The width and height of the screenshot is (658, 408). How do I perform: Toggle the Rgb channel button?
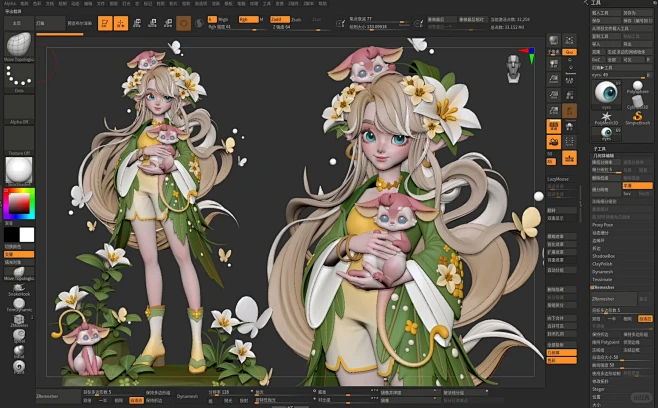[x=243, y=19]
